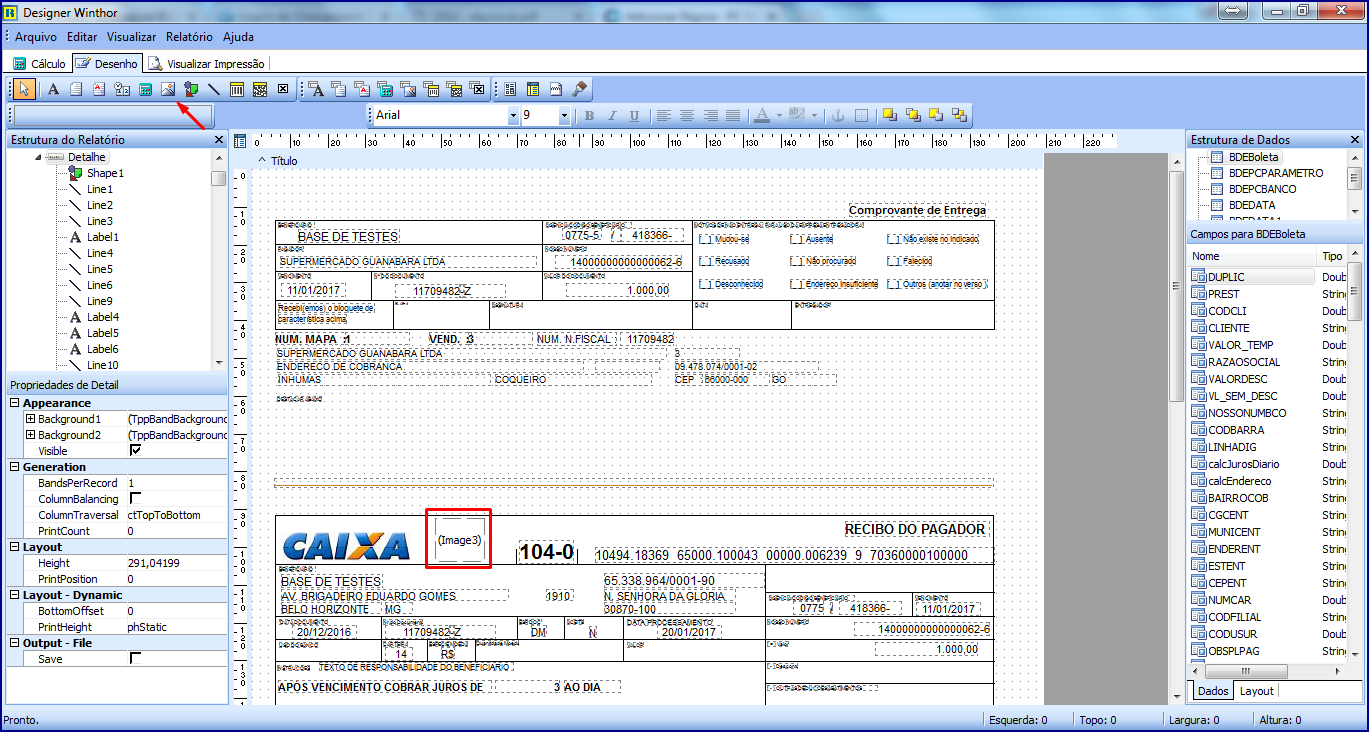Choose the RichText component tool

pyautogui.click(x=99, y=89)
